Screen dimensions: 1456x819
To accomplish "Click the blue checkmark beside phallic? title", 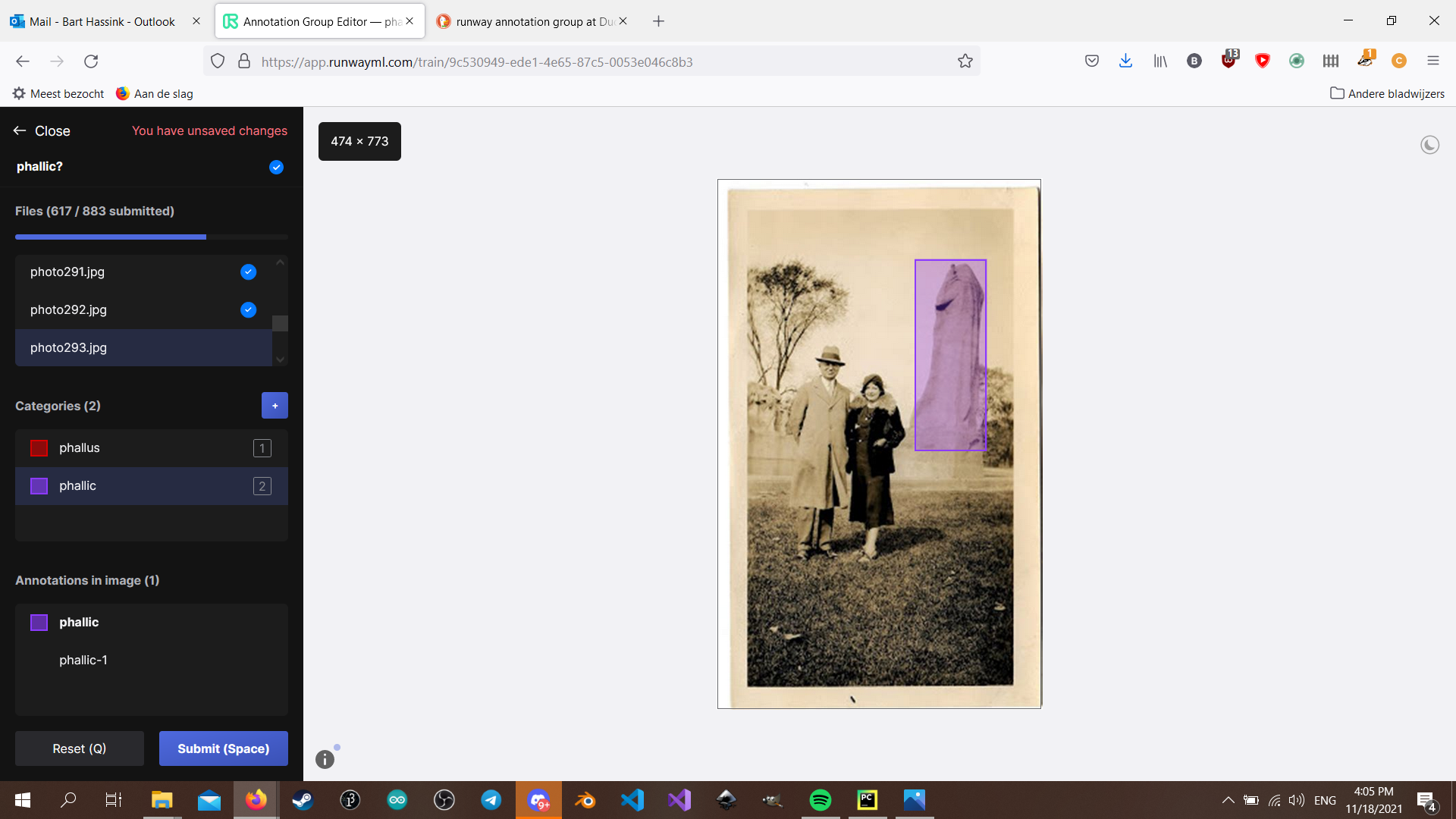I will click(276, 167).
